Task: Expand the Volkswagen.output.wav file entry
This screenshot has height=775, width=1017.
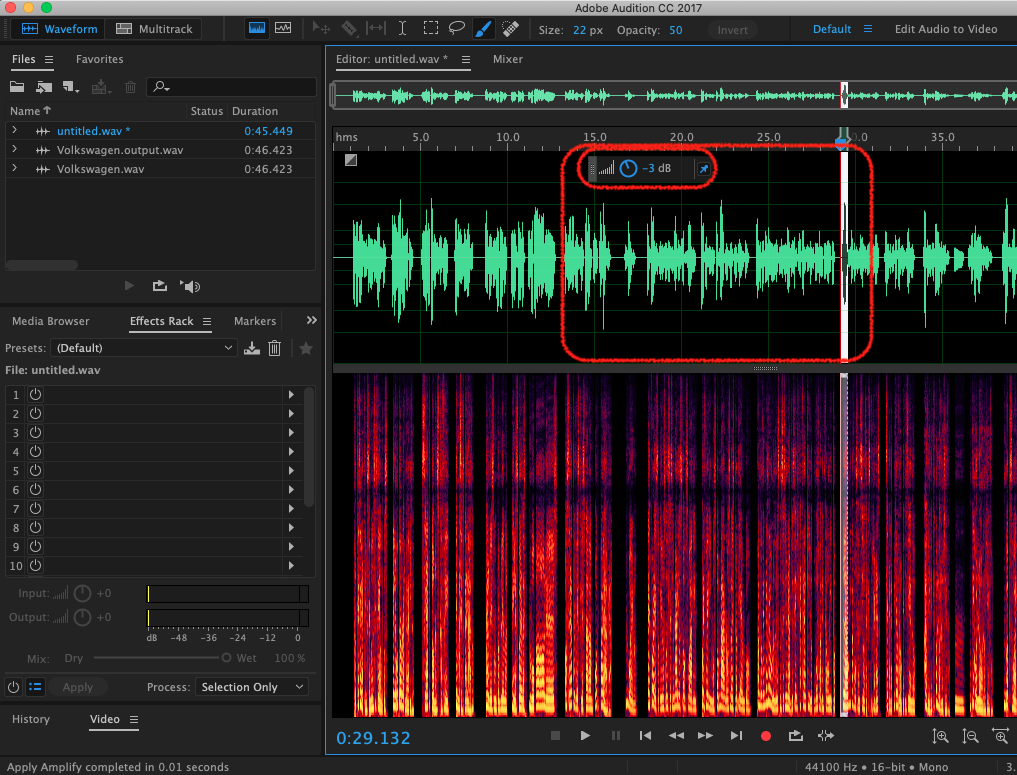Action: click(14, 150)
